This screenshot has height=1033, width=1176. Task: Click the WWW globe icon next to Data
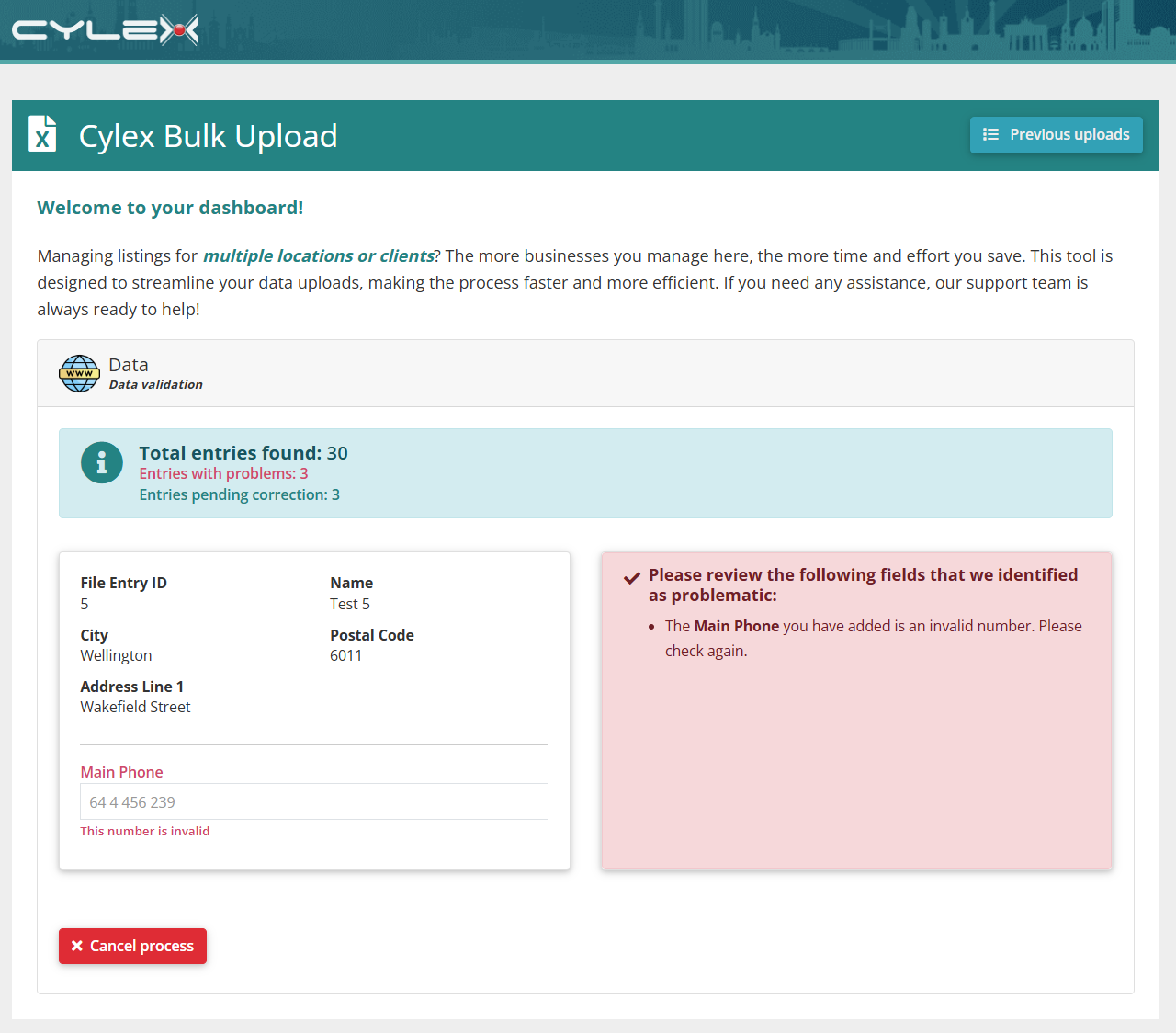(x=80, y=373)
